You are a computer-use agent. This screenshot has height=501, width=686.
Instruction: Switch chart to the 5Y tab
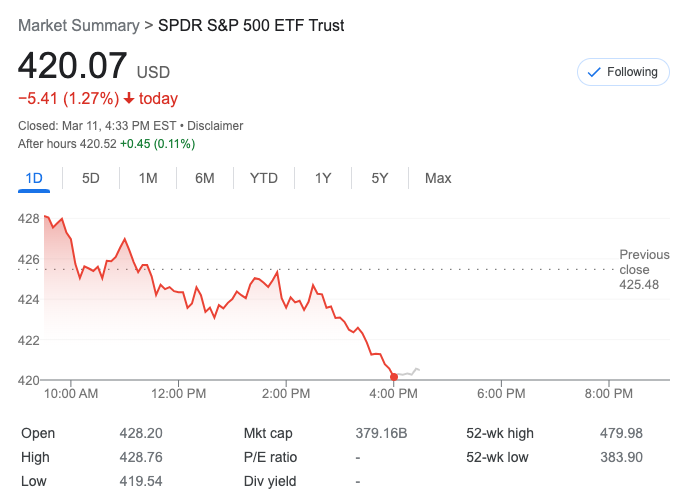[x=380, y=179]
